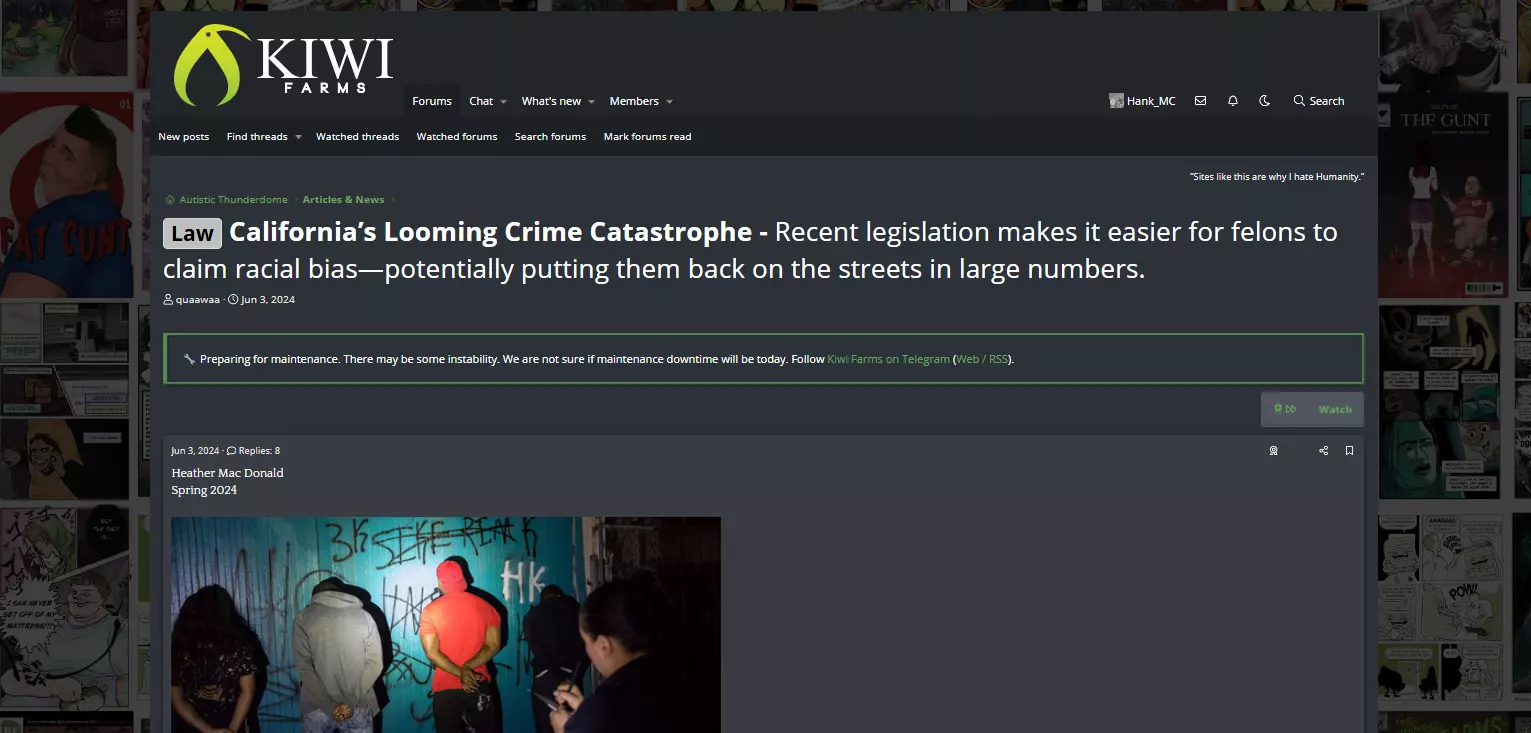Click the Hank_MC user avatar
Image resolution: width=1531 pixels, height=733 pixels.
click(x=1116, y=101)
